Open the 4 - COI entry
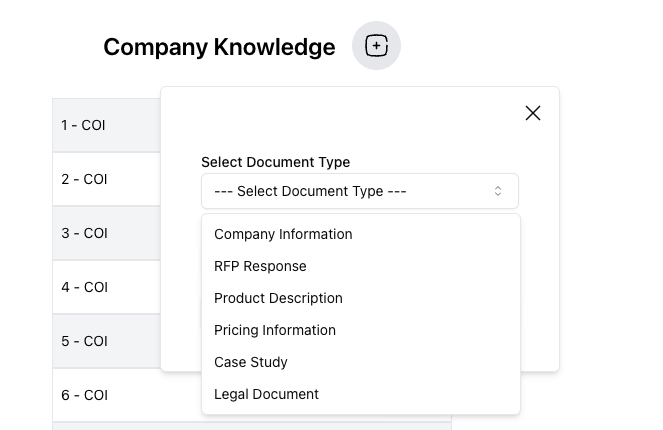The height and width of the screenshot is (430, 663). [107, 287]
